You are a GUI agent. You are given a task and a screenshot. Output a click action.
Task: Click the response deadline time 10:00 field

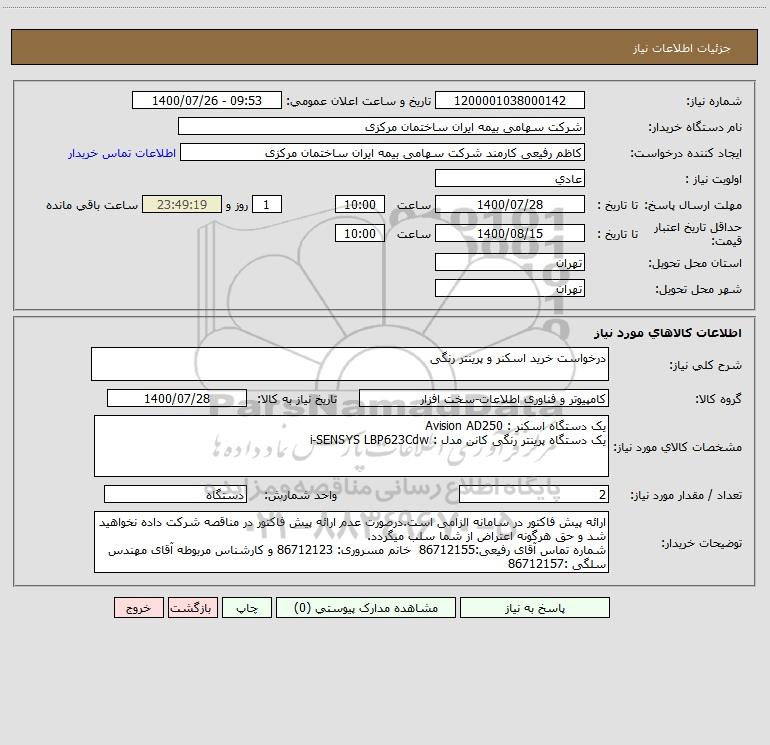coord(359,204)
